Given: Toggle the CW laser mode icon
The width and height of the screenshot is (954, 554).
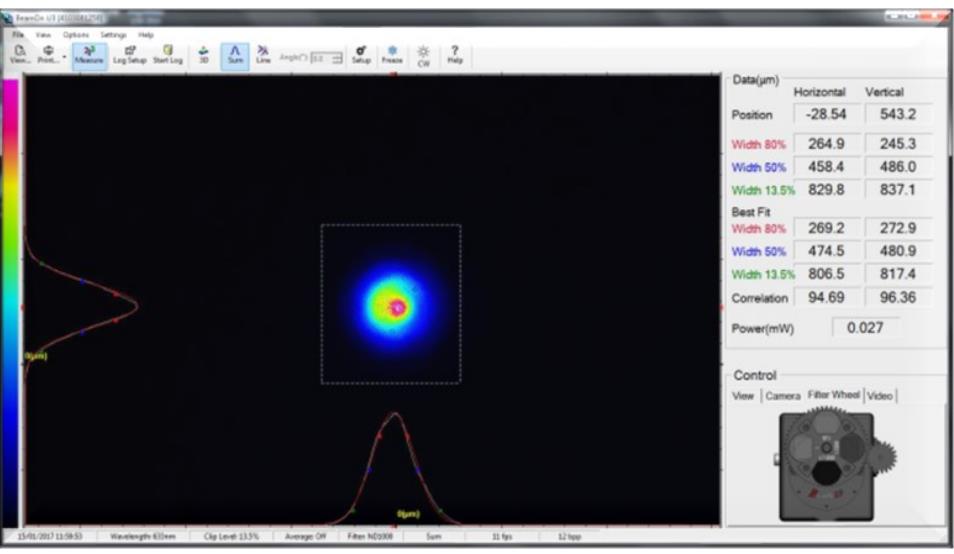Looking at the screenshot, I should 423,53.
